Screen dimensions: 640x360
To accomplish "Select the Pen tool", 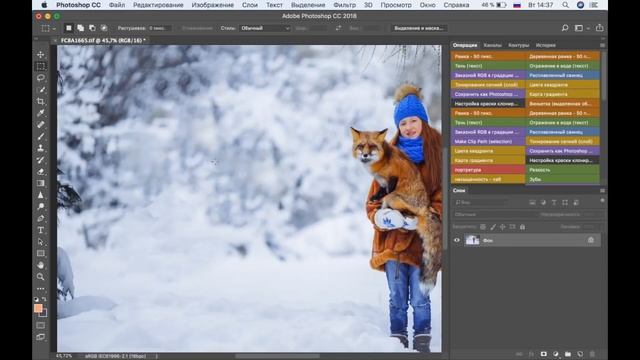I will 40,219.
